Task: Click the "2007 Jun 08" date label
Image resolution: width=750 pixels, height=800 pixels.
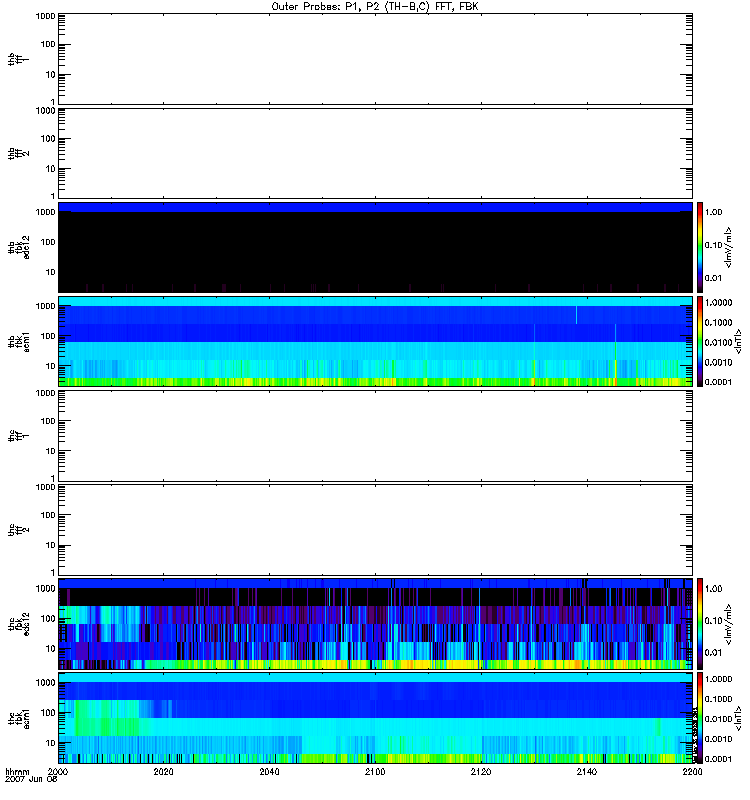Action: (31, 779)
